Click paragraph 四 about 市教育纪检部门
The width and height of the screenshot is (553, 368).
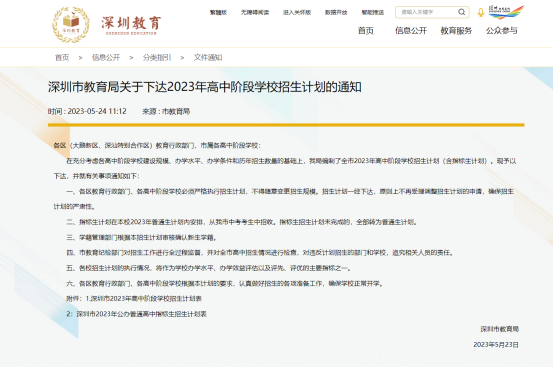click(x=260, y=253)
